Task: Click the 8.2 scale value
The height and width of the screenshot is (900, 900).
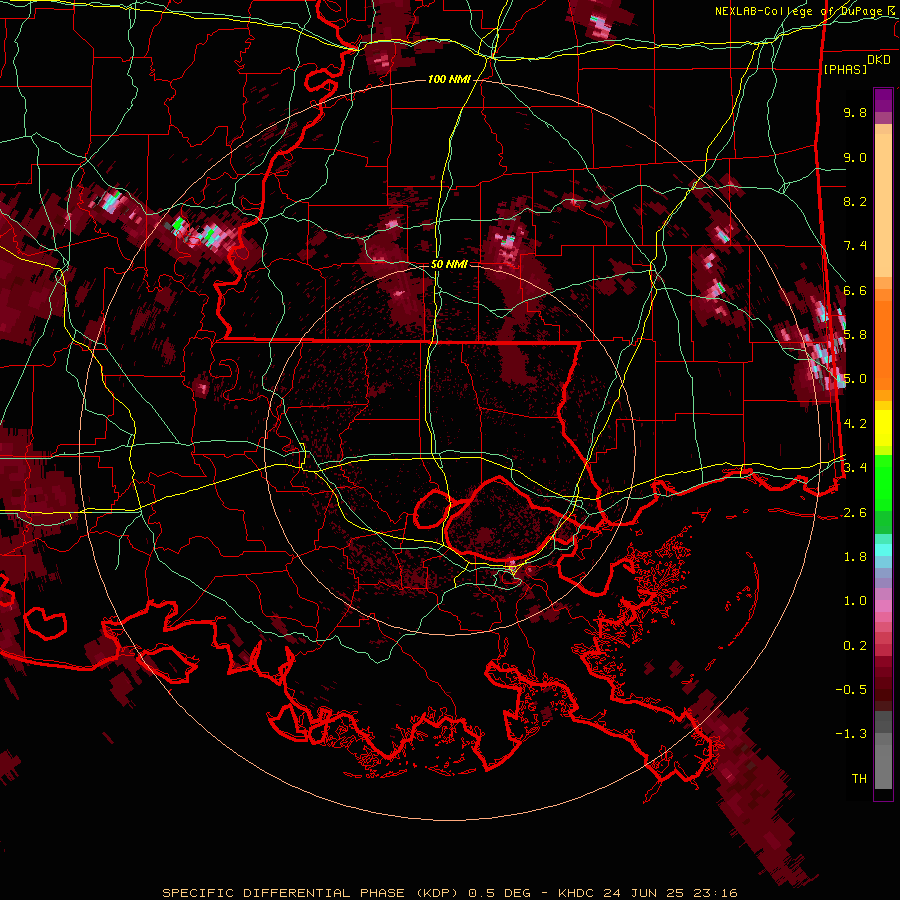Action: point(855,201)
